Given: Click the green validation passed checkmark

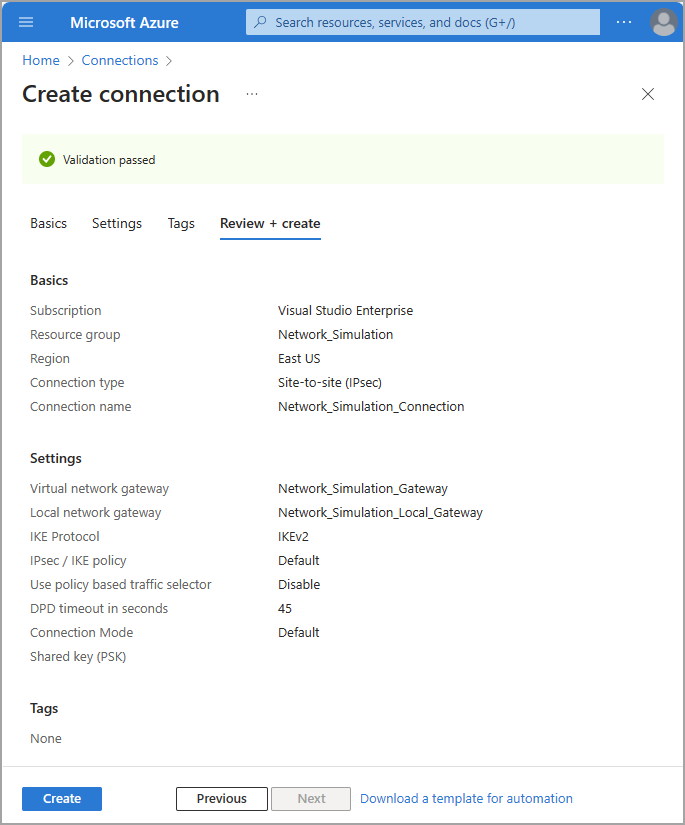Looking at the screenshot, I should pos(47,159).
